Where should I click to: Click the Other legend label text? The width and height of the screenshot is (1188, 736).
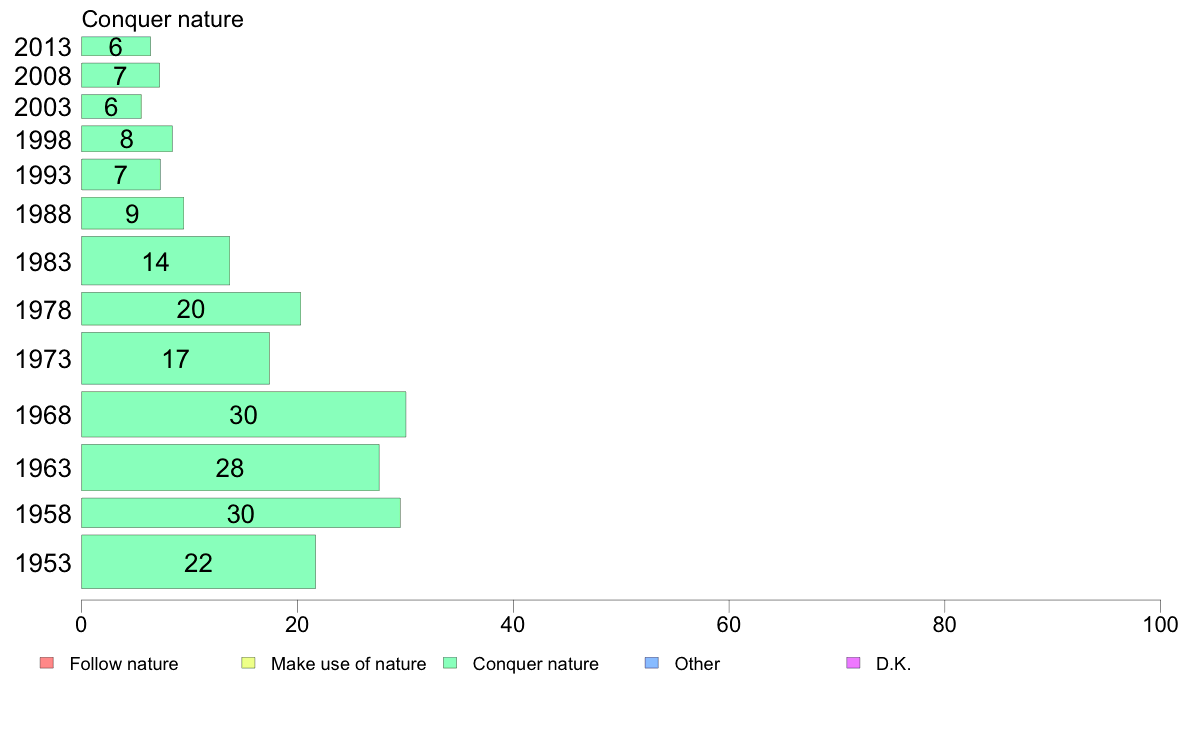tap(697, 664)
